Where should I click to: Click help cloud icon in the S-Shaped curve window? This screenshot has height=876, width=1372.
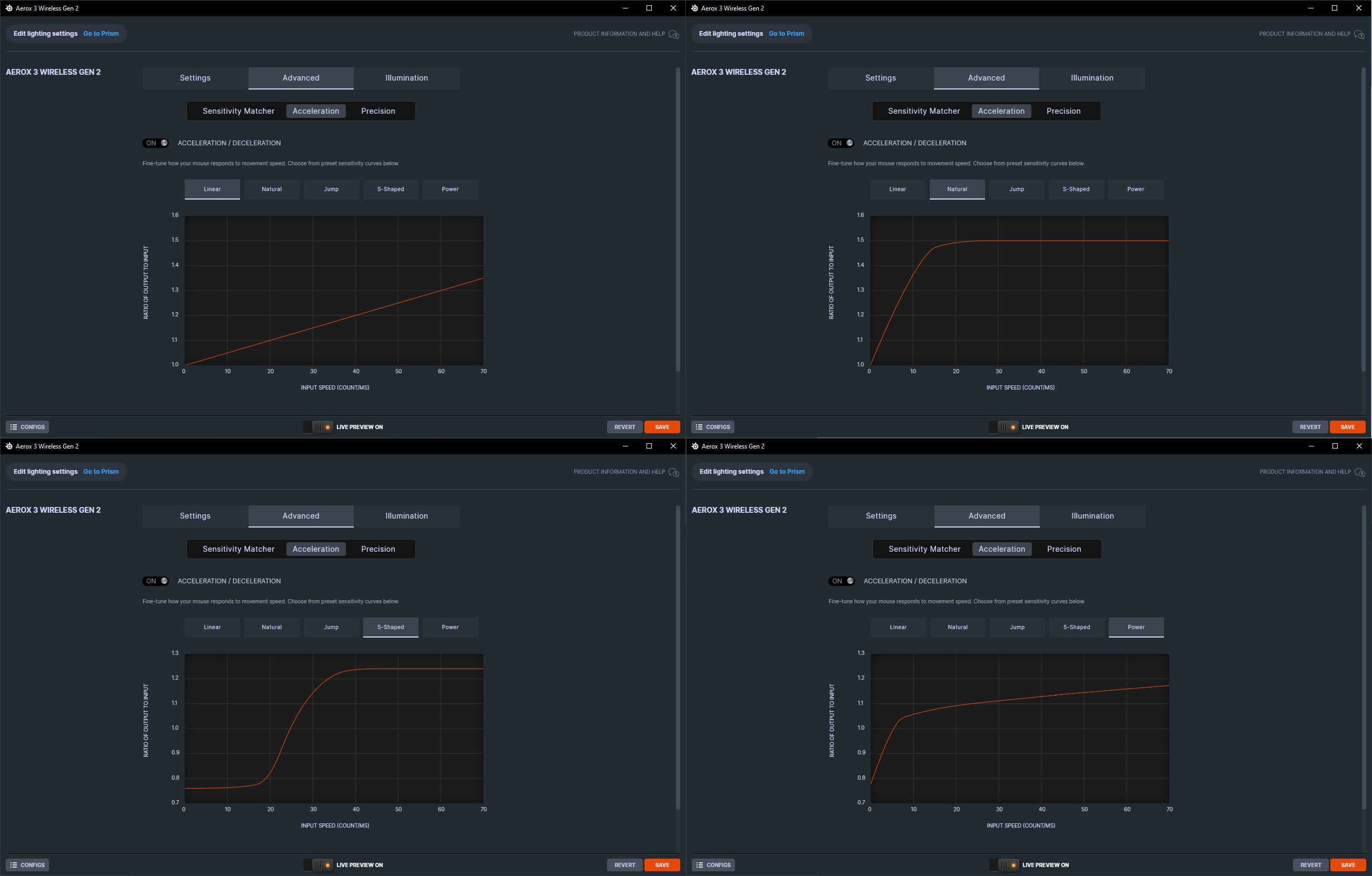673,472
